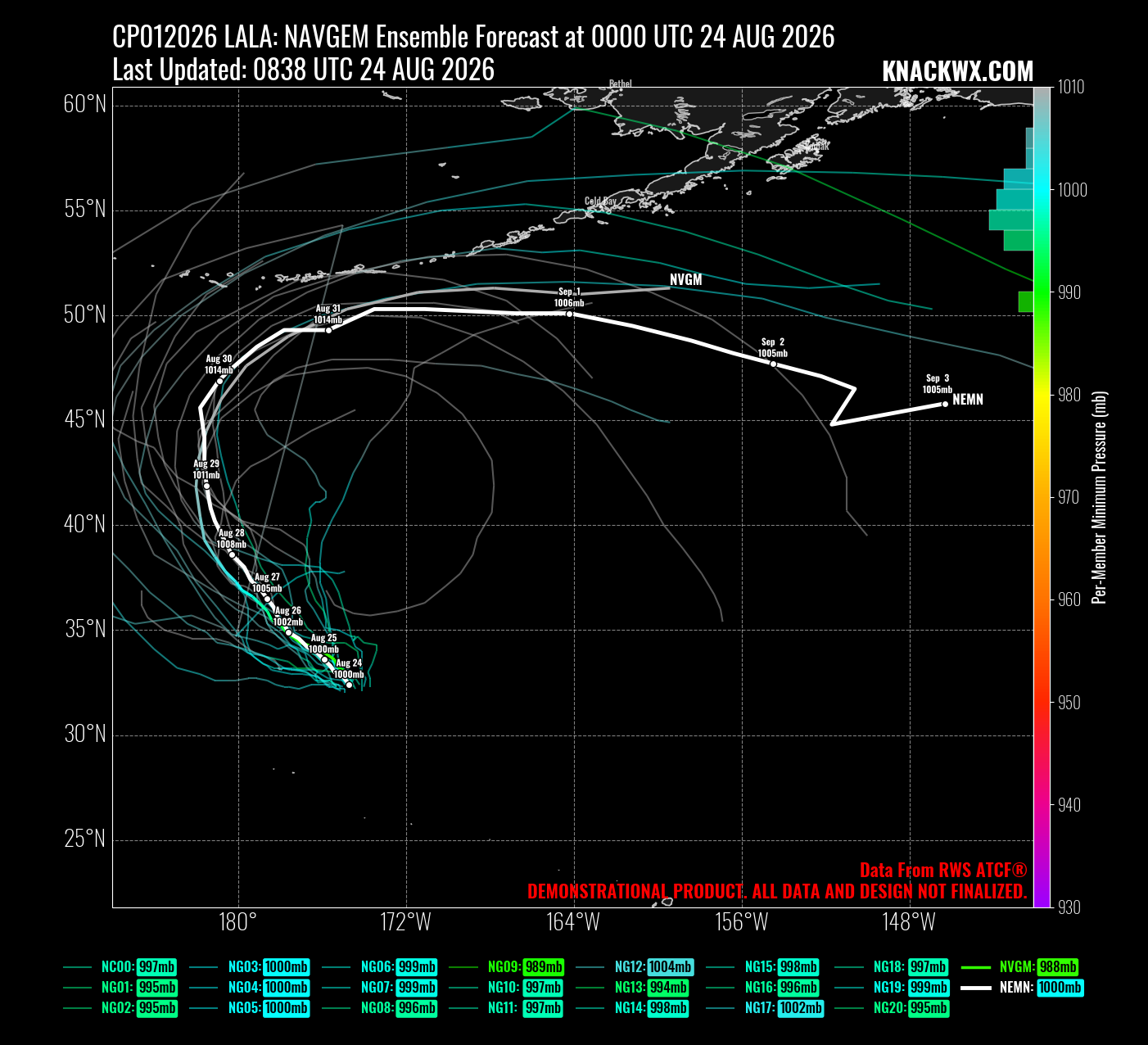This screenshot has height=1045, width=1148.
Task: Click the 35°N latitude label
Action: click(x=85, y=629)
